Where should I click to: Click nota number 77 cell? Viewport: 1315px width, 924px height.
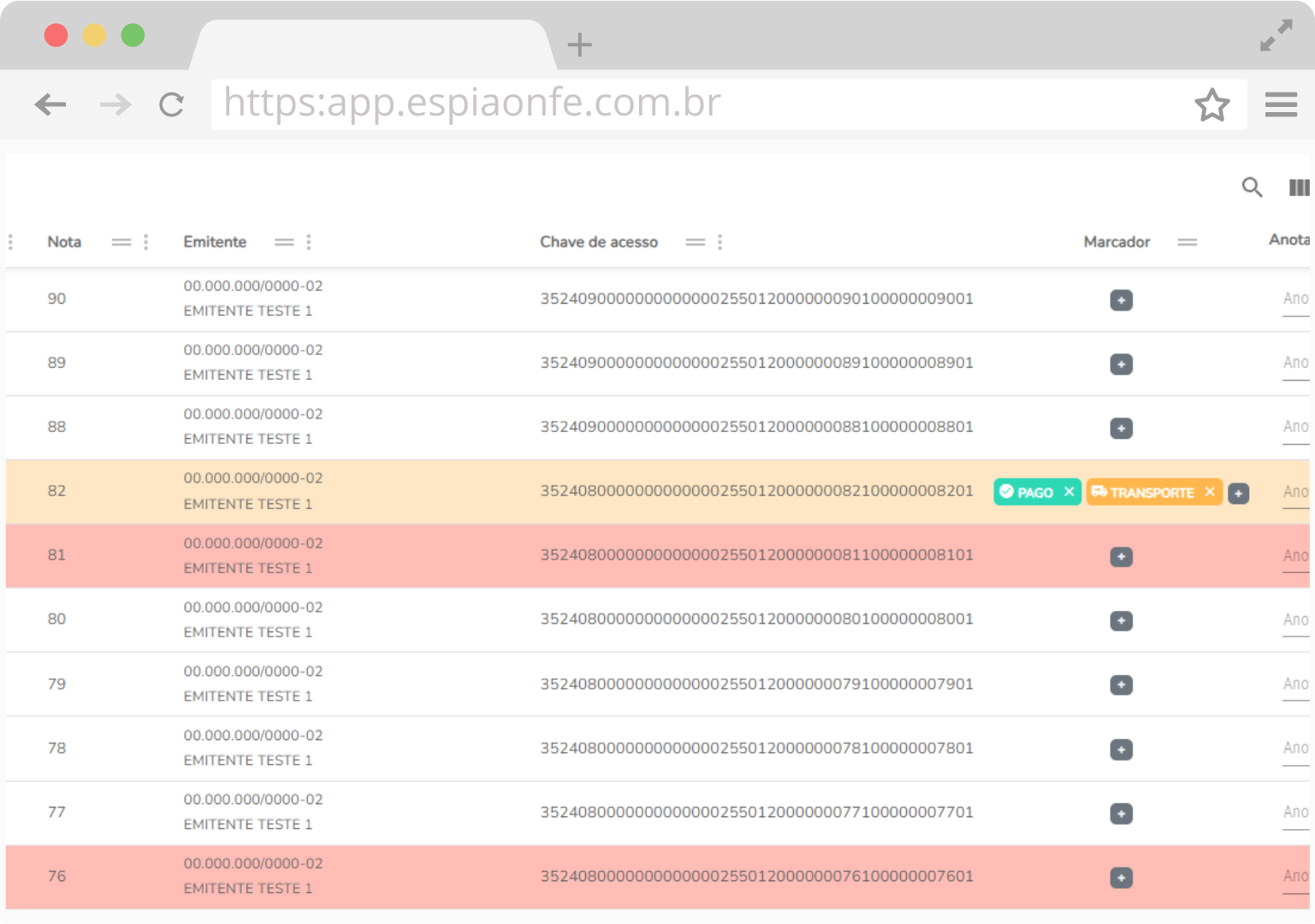56,812
